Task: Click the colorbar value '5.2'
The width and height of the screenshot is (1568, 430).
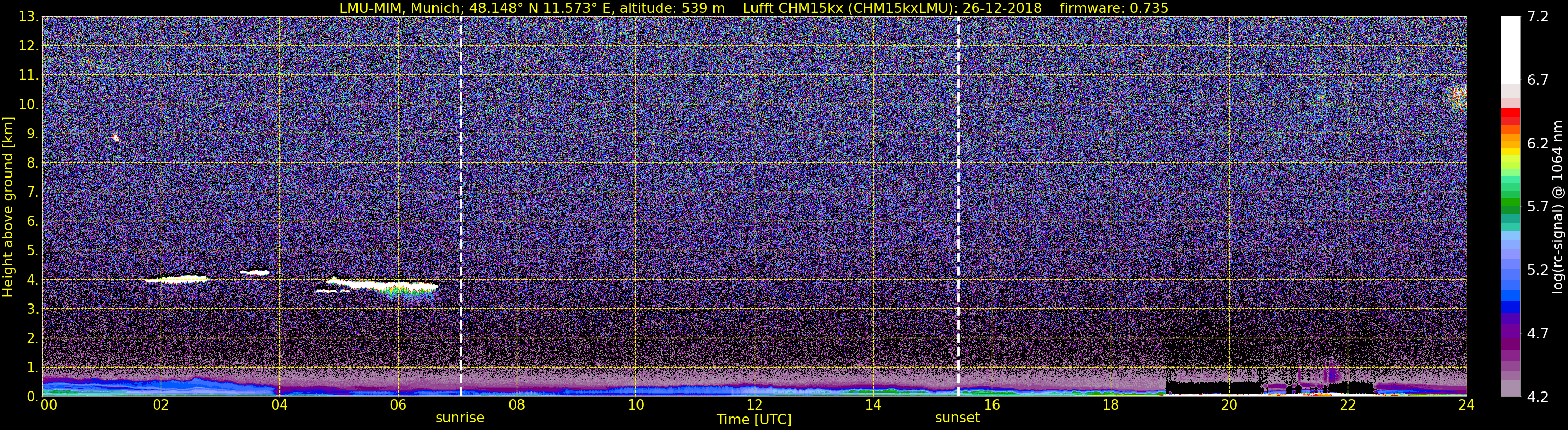Action: pyautogui.click(x=1538, y=270)
